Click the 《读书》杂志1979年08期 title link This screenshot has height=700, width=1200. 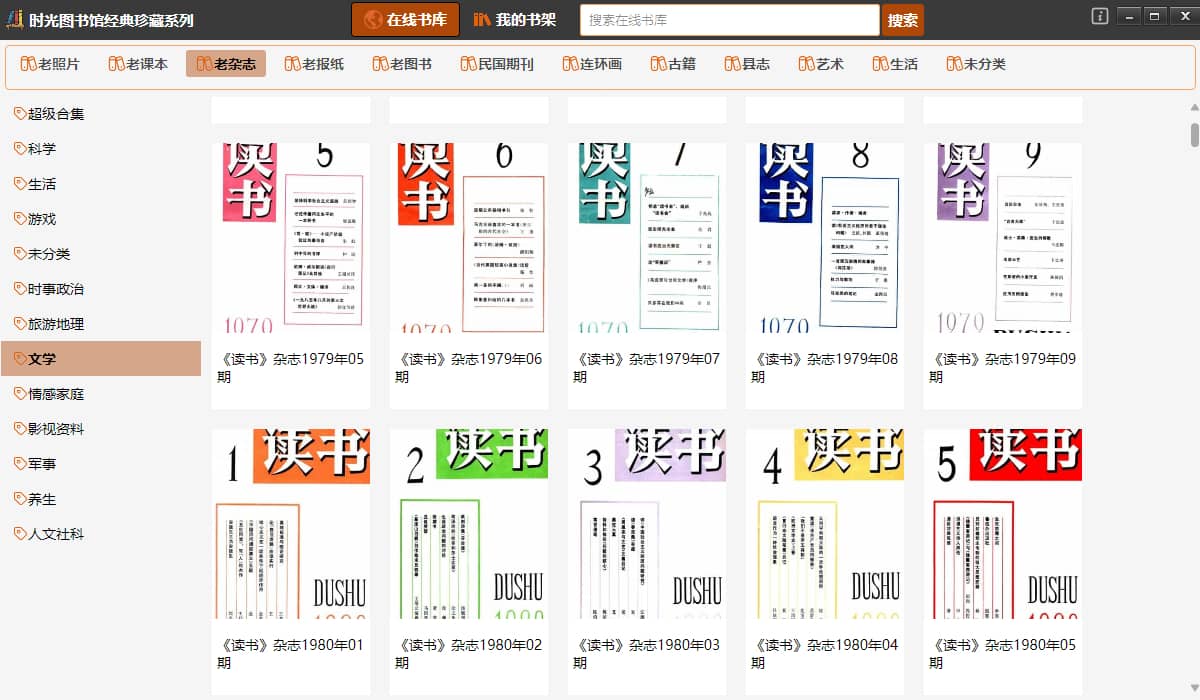825,368
